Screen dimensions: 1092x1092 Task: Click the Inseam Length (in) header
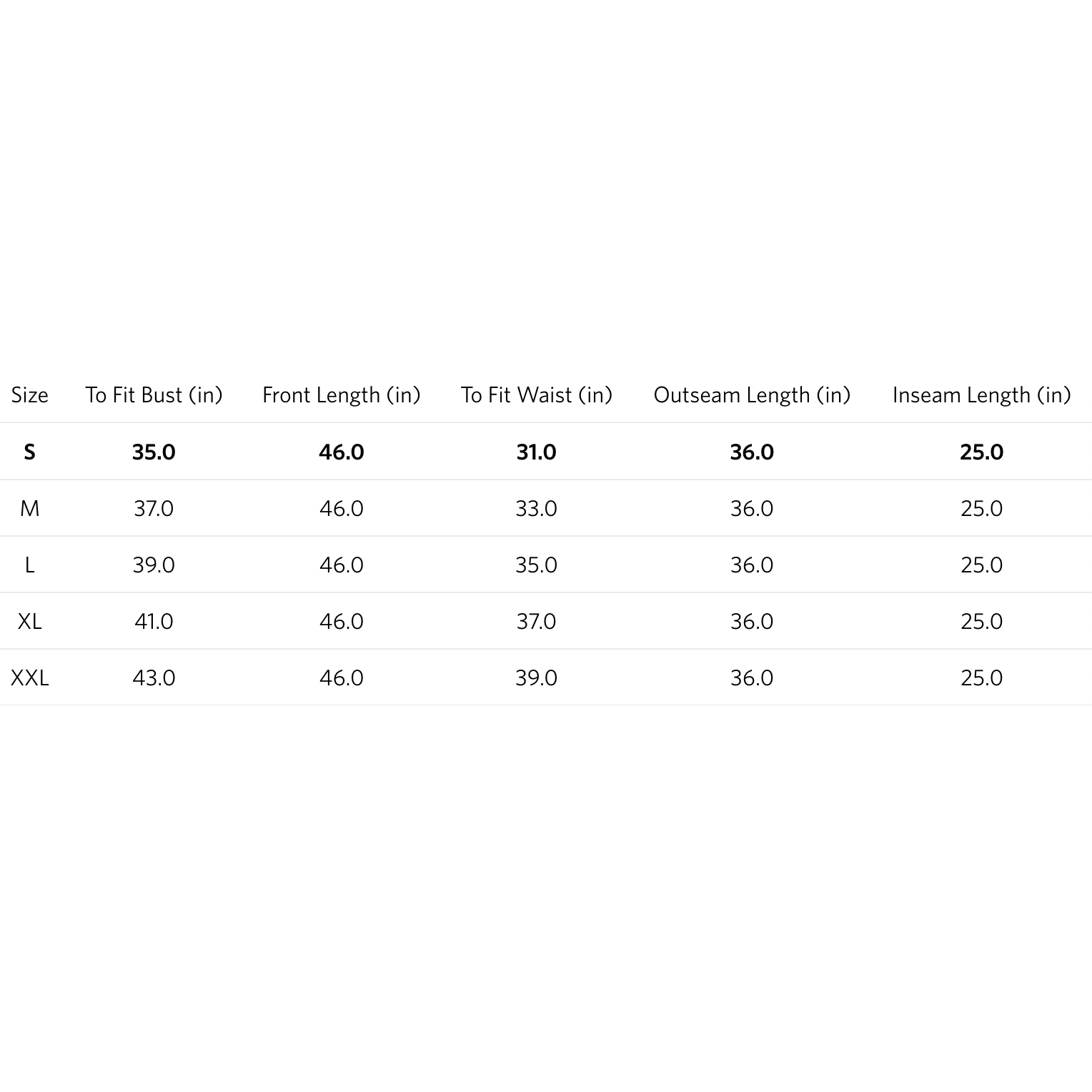pos(981,394)
